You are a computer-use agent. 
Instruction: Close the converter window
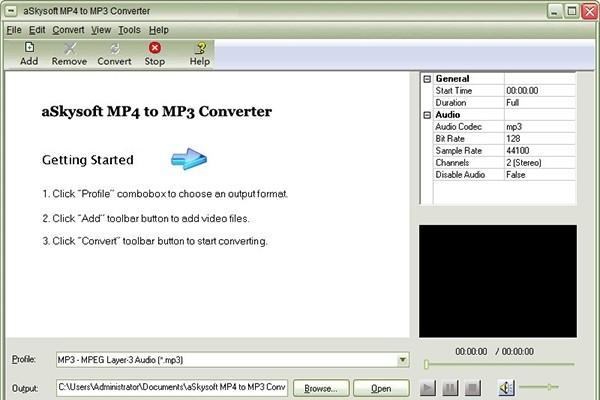tap(589, 11)
